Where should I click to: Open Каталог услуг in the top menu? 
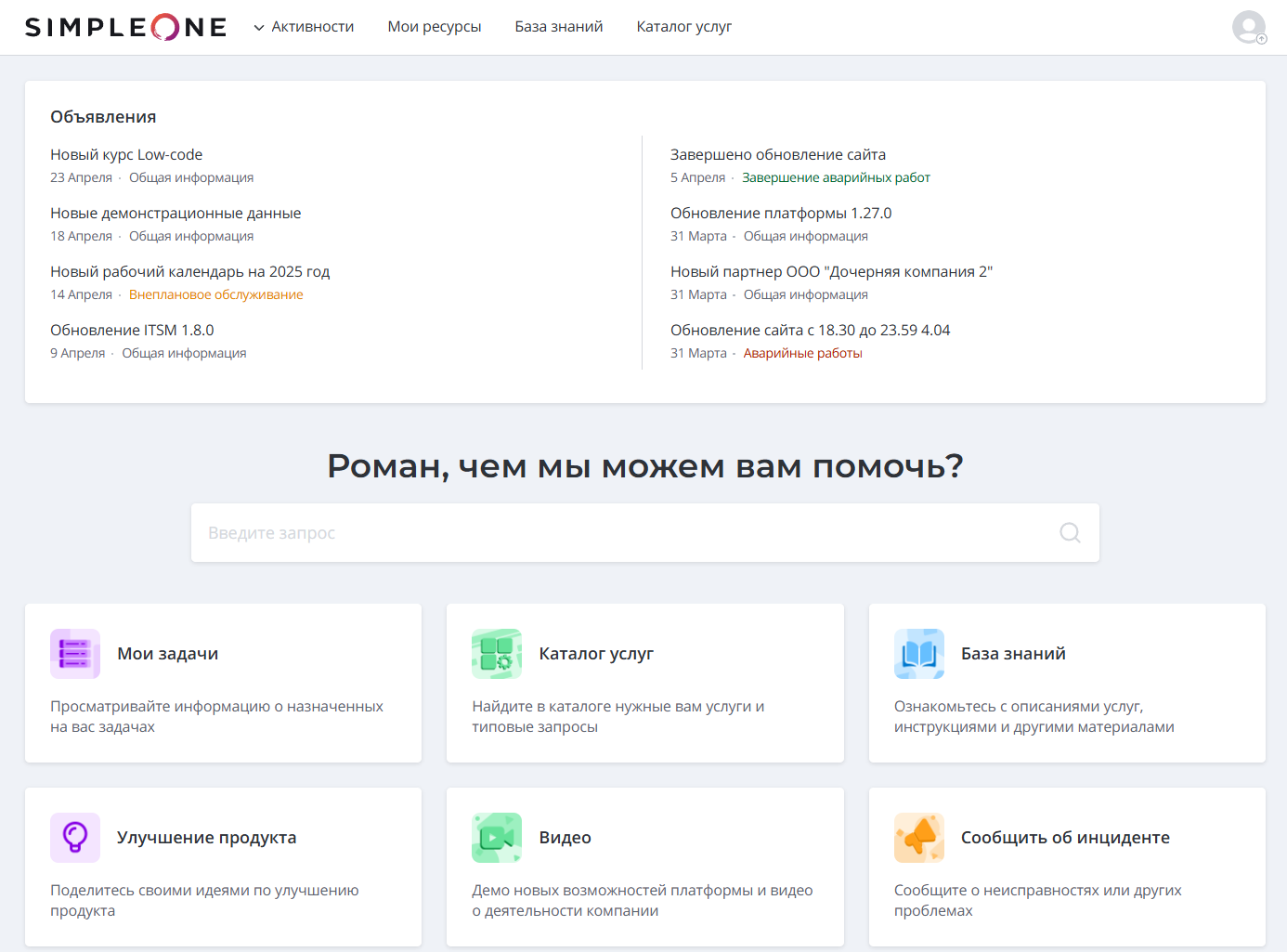[x=683, y=27]
